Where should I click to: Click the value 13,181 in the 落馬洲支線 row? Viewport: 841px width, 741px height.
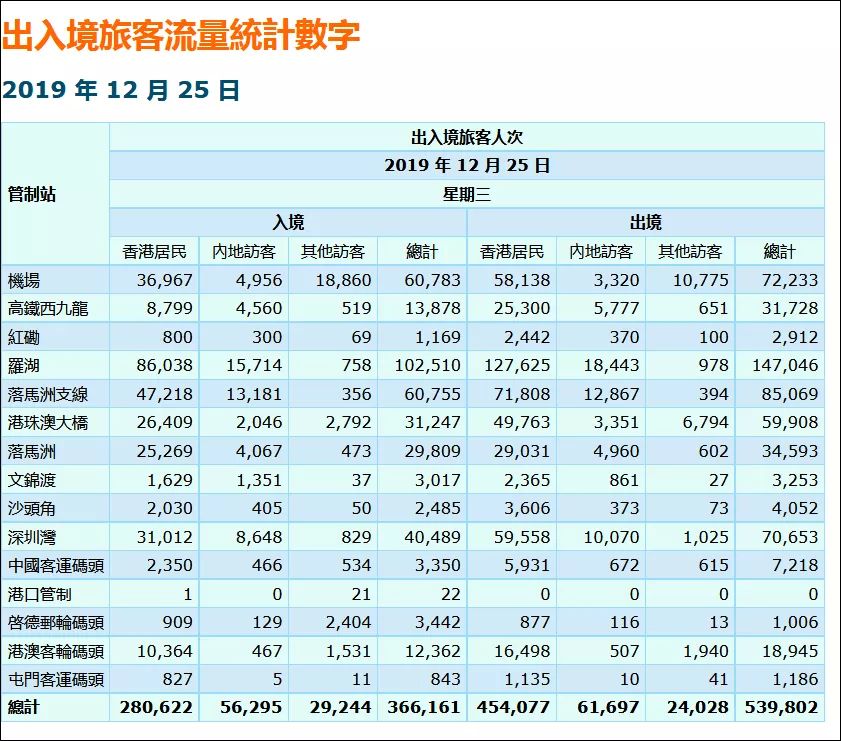[254, 395]
